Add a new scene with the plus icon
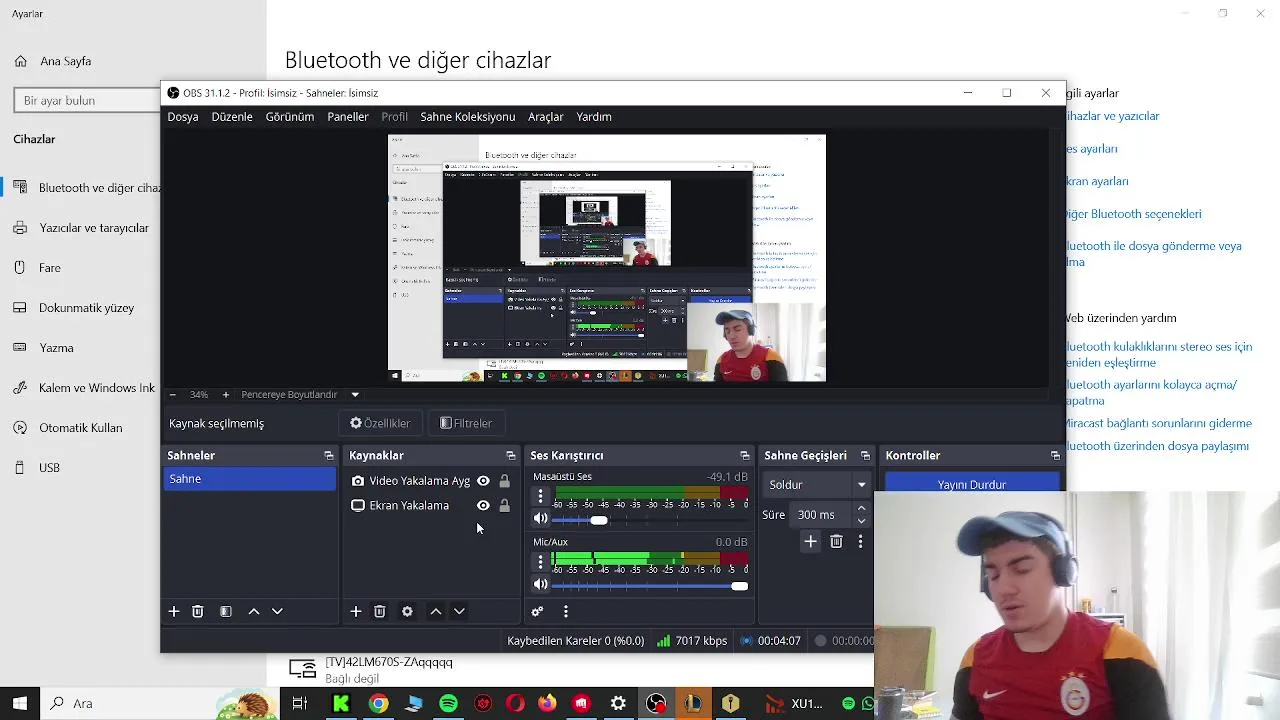The image size is (1280, 720). [x=173, y=611]
